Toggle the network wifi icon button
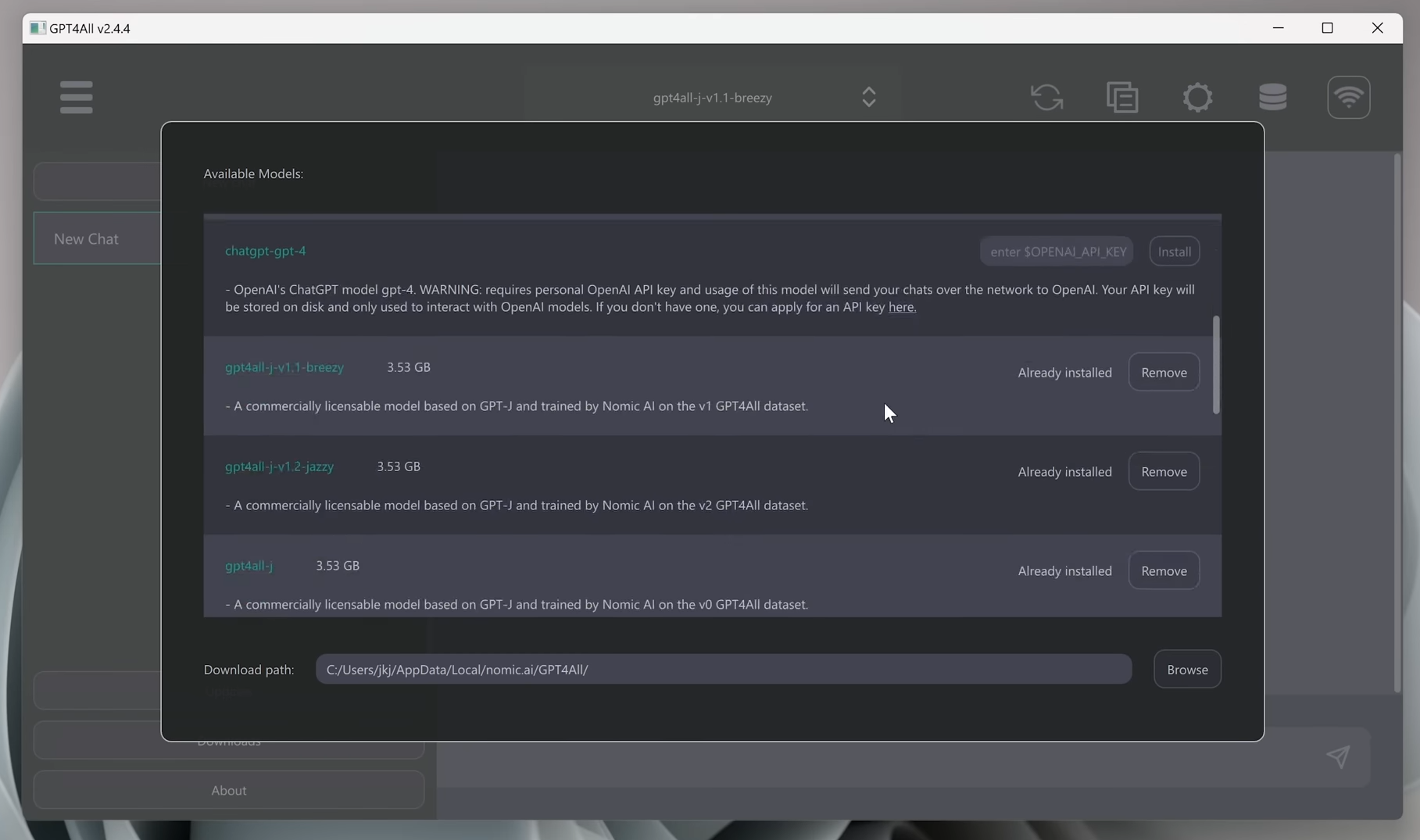Image resolution: width=1420 pixels, height=840 pixels. click(x=1348, y=97)
